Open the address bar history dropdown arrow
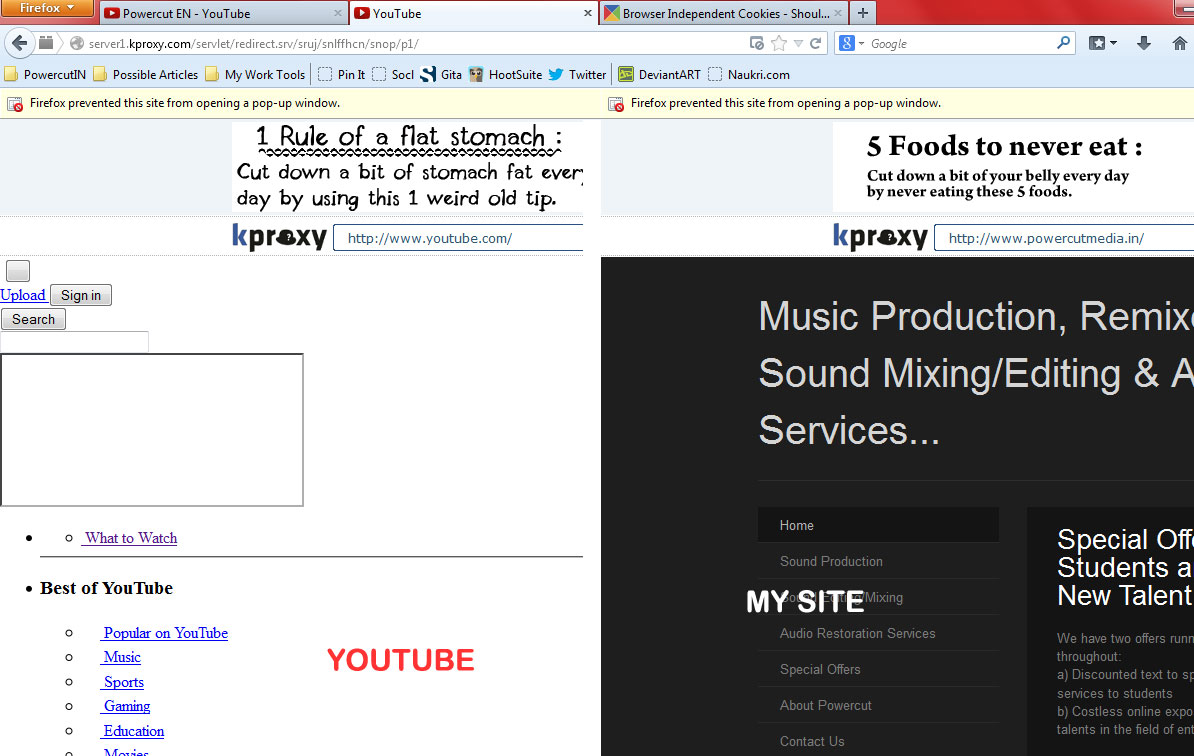This screenshot has width=1194, height=756. (x=798, y=43)
